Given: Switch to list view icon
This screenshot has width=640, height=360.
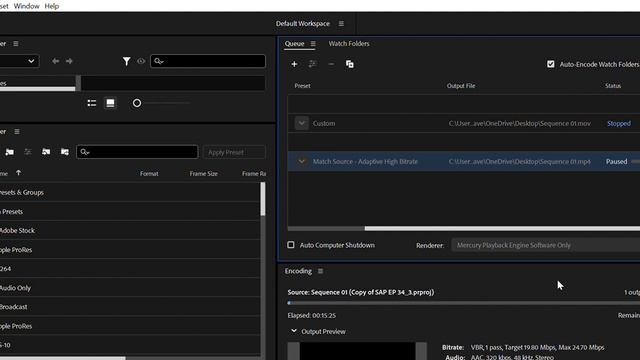Looking at the screenshot, I should [x=92, y=103].
